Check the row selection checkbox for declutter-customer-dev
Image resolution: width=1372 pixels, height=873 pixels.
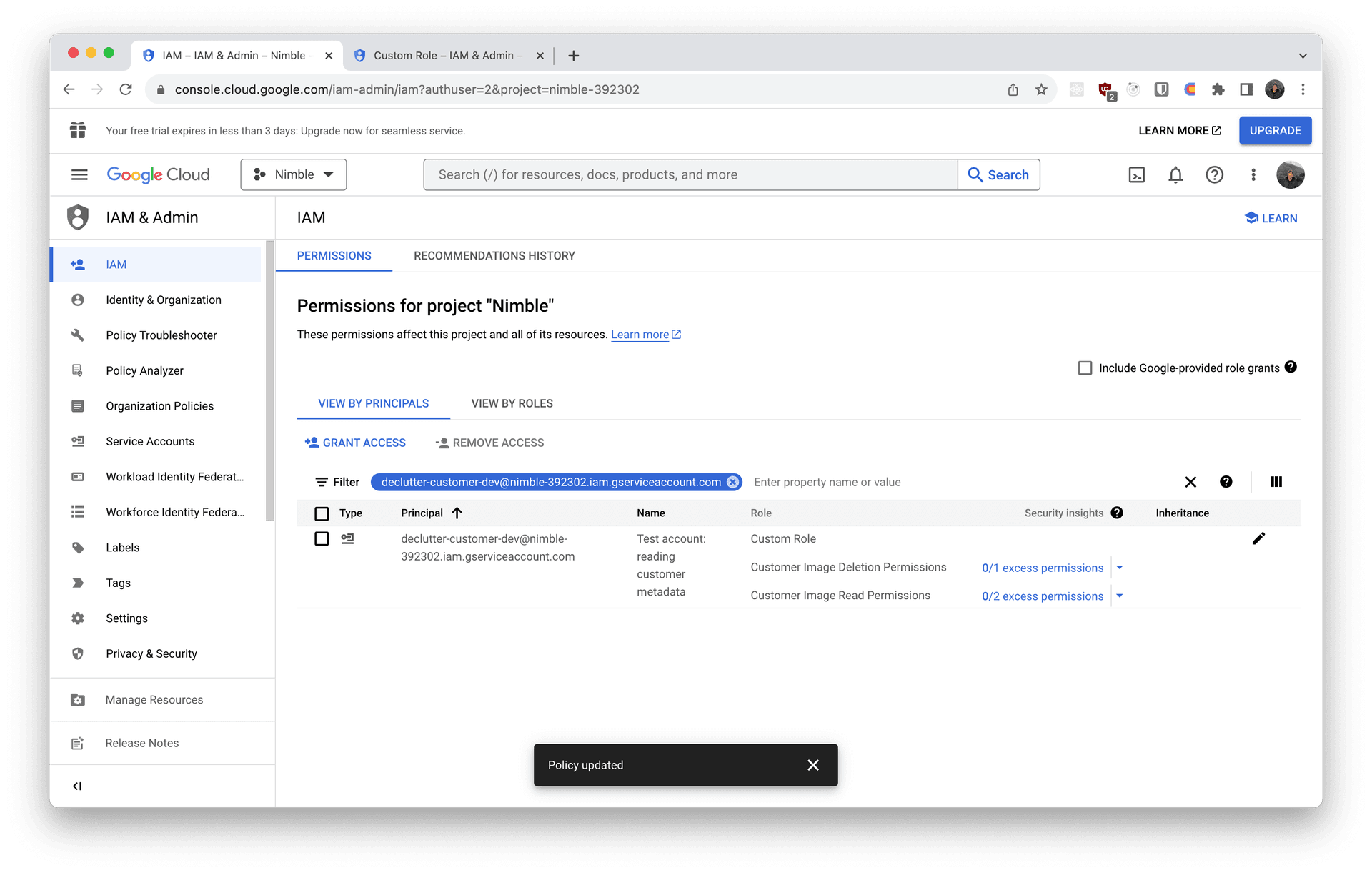click(x=321, y=539)
